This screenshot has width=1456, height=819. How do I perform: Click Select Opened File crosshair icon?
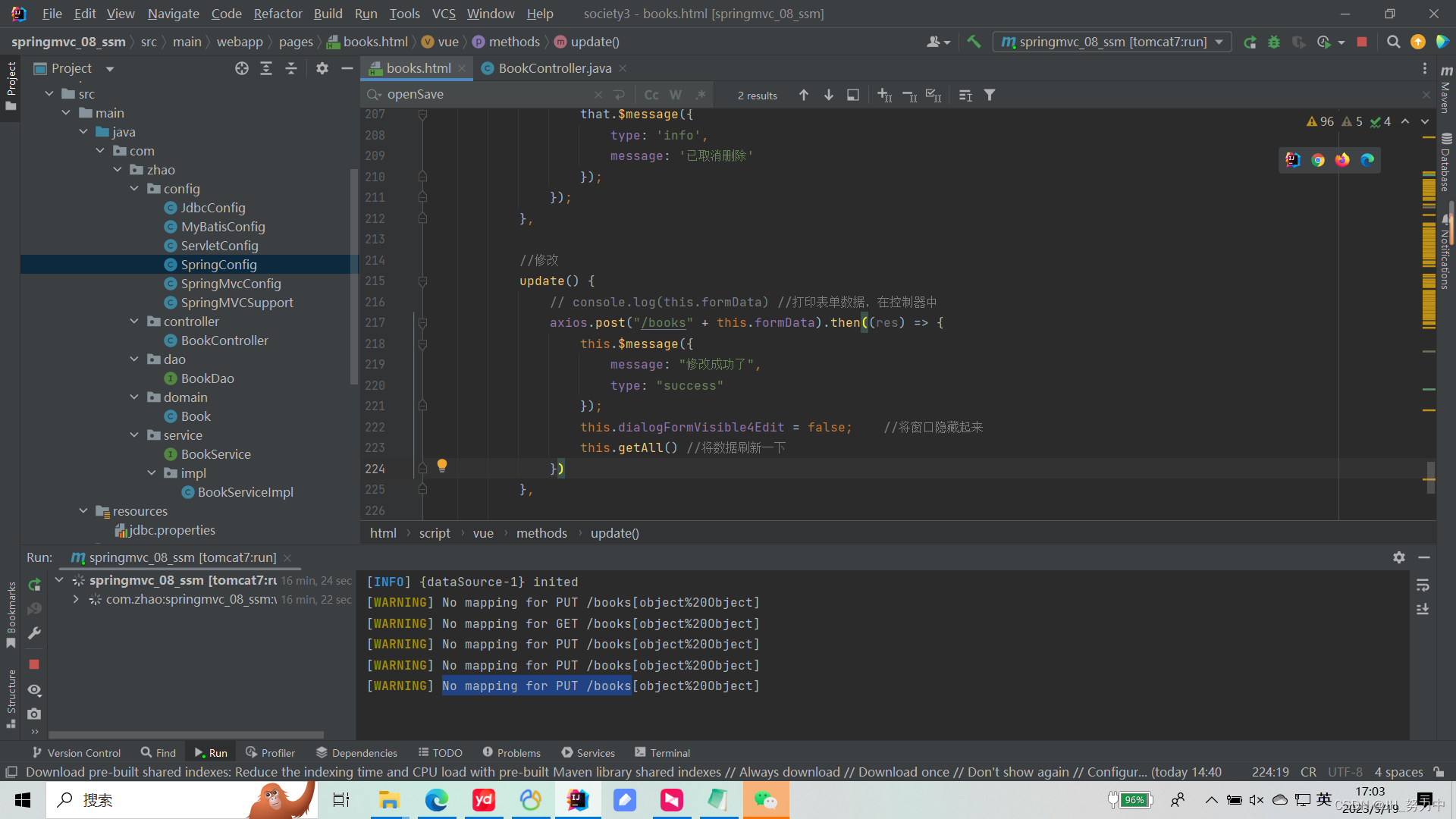click(x=242, y=68)
